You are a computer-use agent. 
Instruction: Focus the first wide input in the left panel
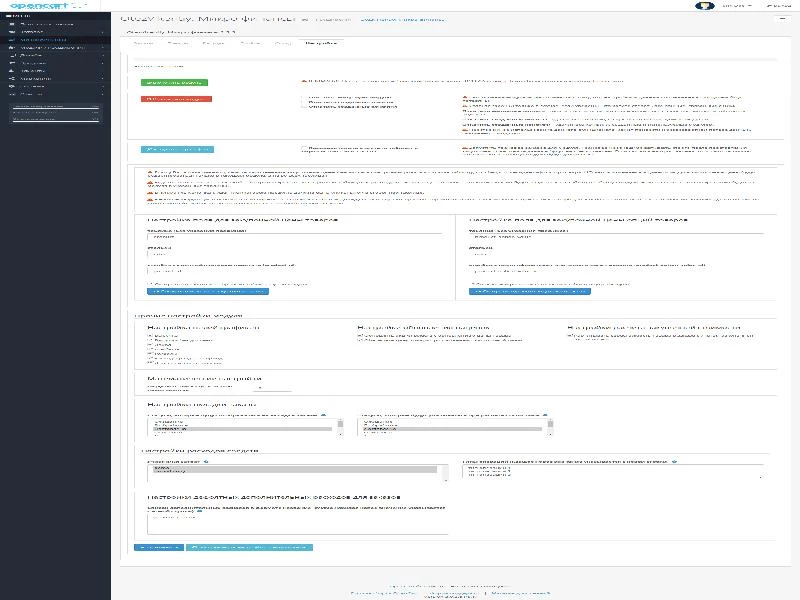pyautogui.click(x=294, y=237)
